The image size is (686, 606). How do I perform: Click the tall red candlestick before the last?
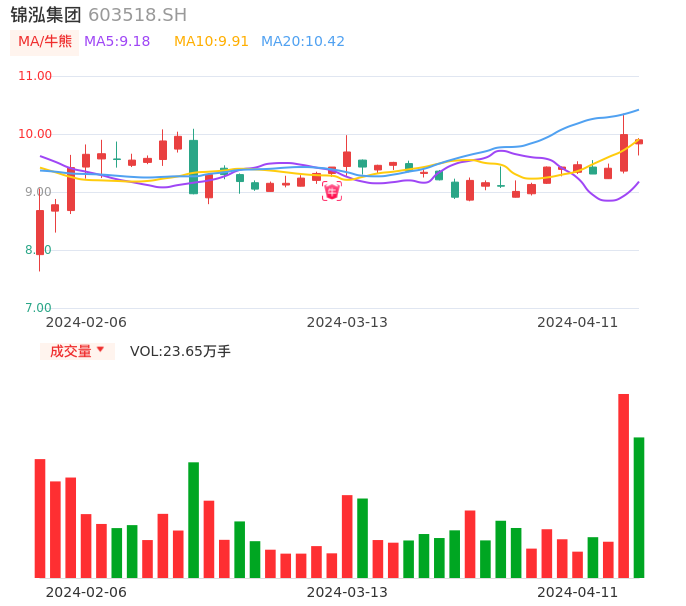click(623, 152)
